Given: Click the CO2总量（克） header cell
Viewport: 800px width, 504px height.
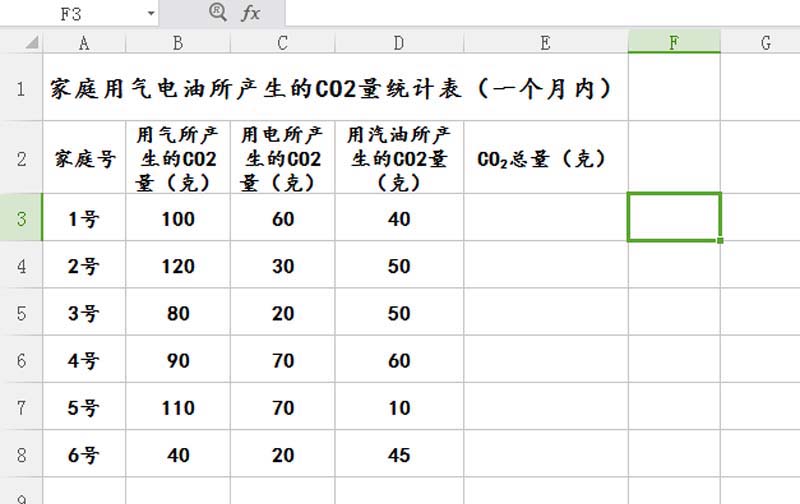Looking at the screenshot, I should (x=546, y=158).
